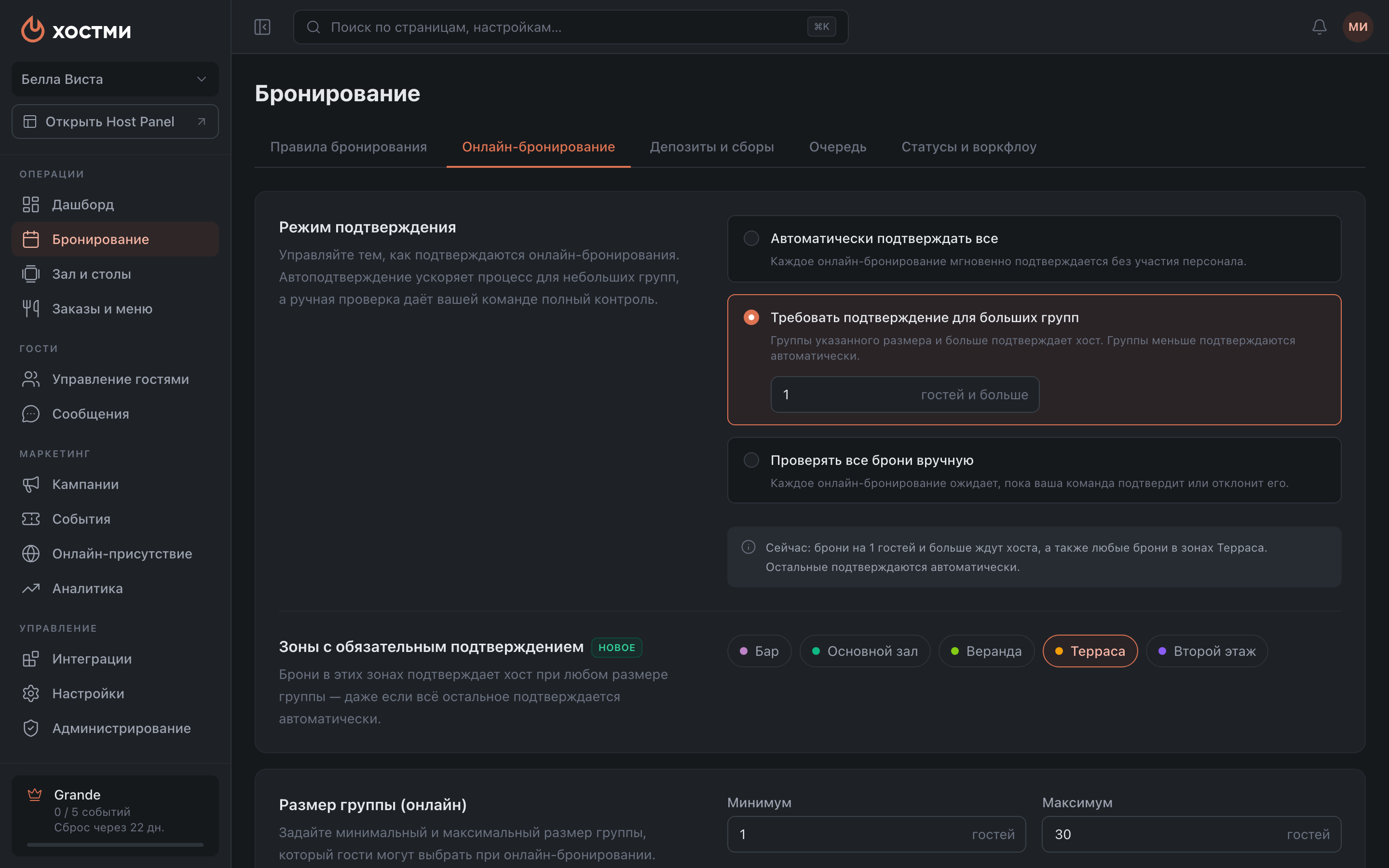
Task: Click the Открыть Host Panel button
Action: click(x=115, y=122)
